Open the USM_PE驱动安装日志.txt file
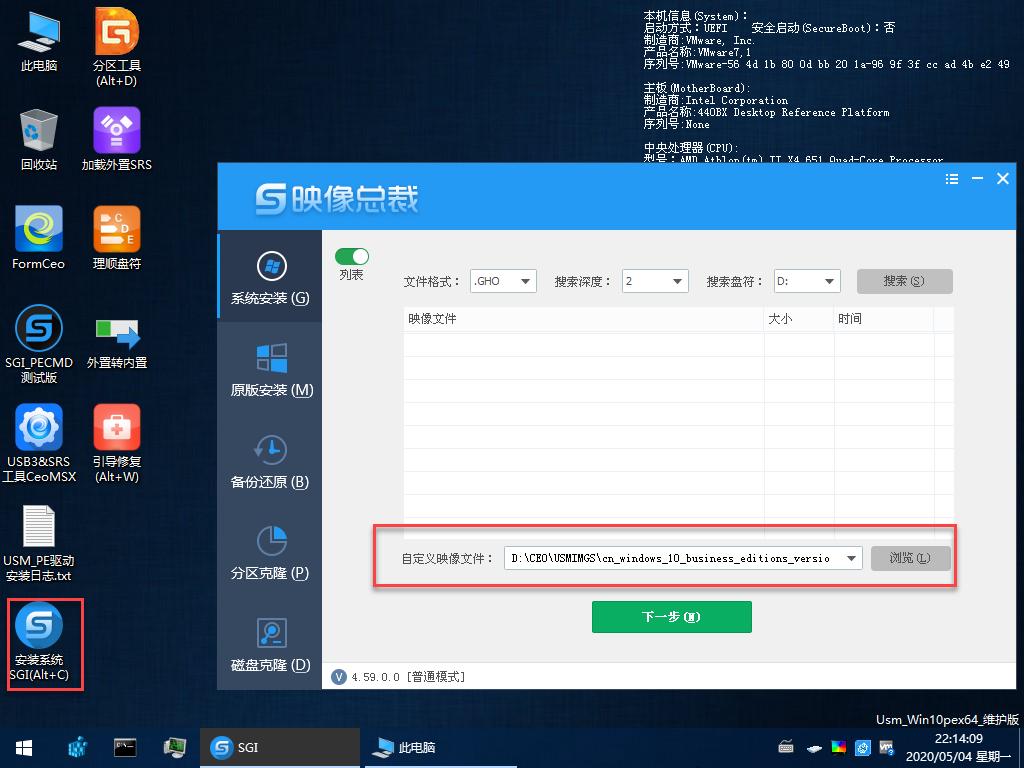The height and width of the screenshot is (768, 1024). tap(40, 525)
